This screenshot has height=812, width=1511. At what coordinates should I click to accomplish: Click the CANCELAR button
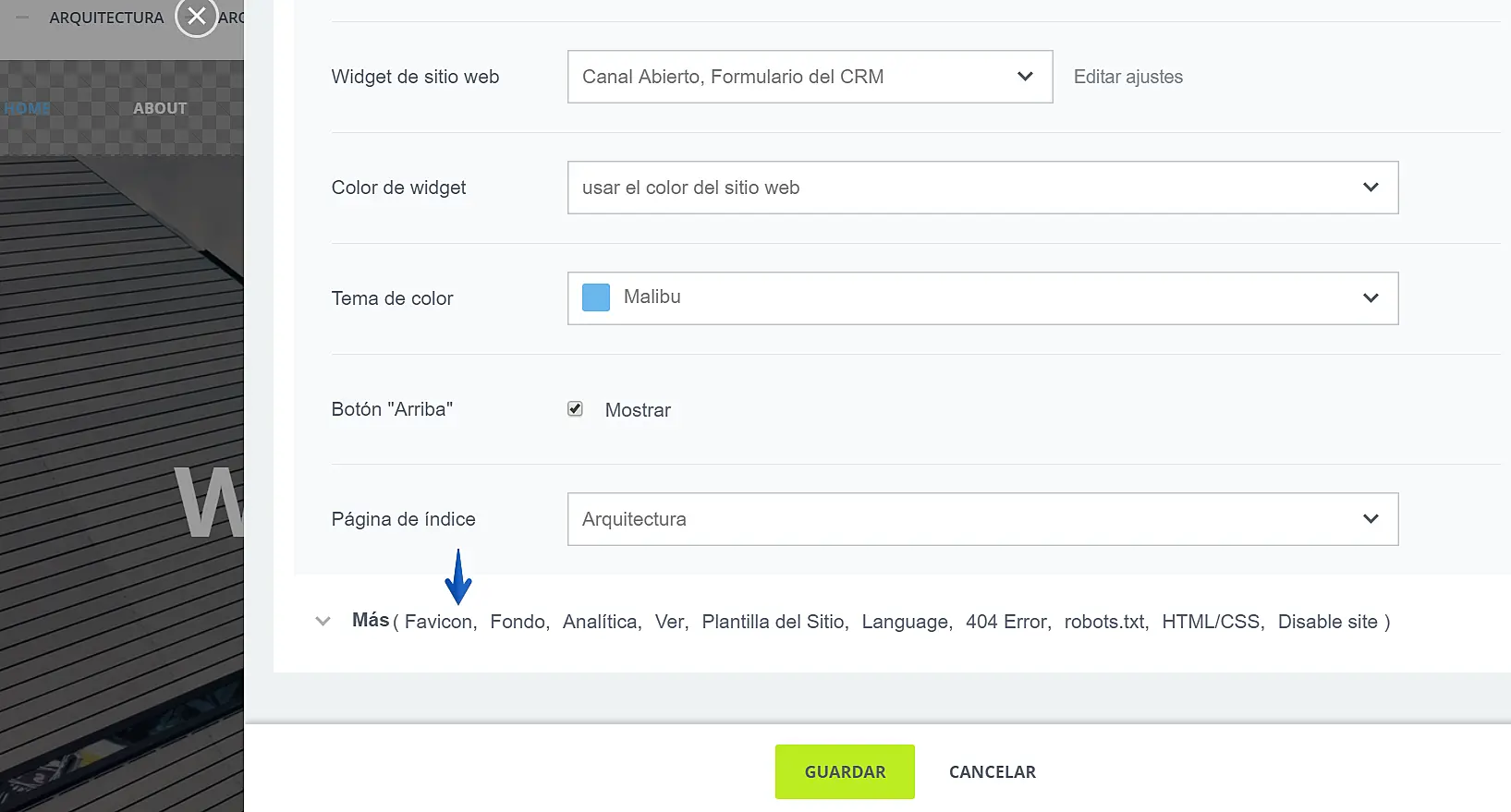pos(992,772)
